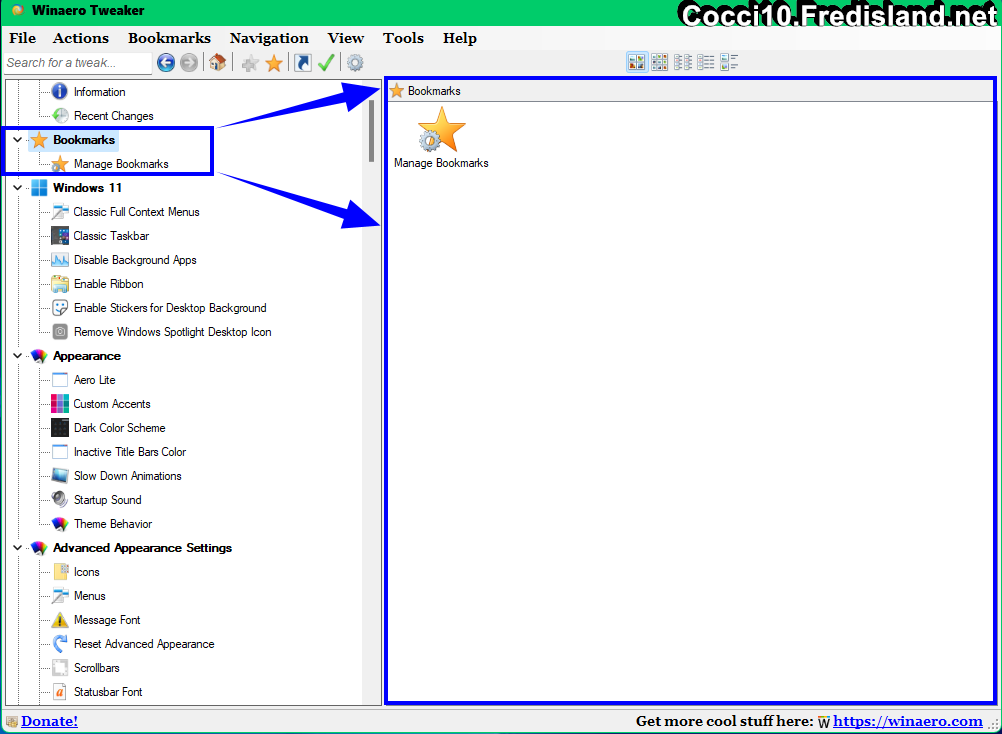This screenshot has height=734, width=1002.
Task: Open the Tools menu
Action: [403, 38]
